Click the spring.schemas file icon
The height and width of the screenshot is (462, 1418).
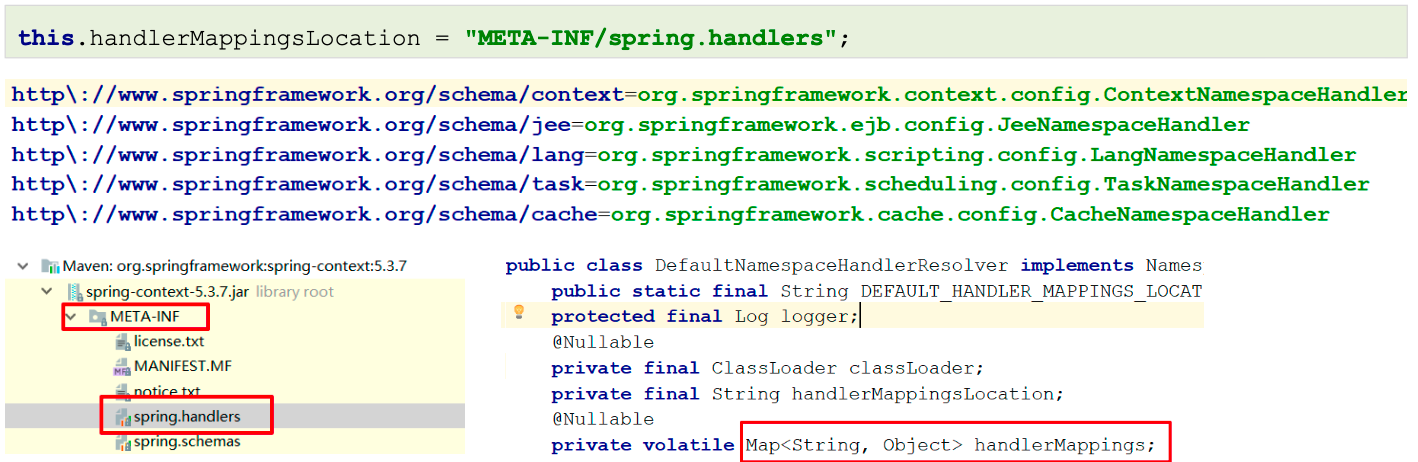[x=122, y=441]
